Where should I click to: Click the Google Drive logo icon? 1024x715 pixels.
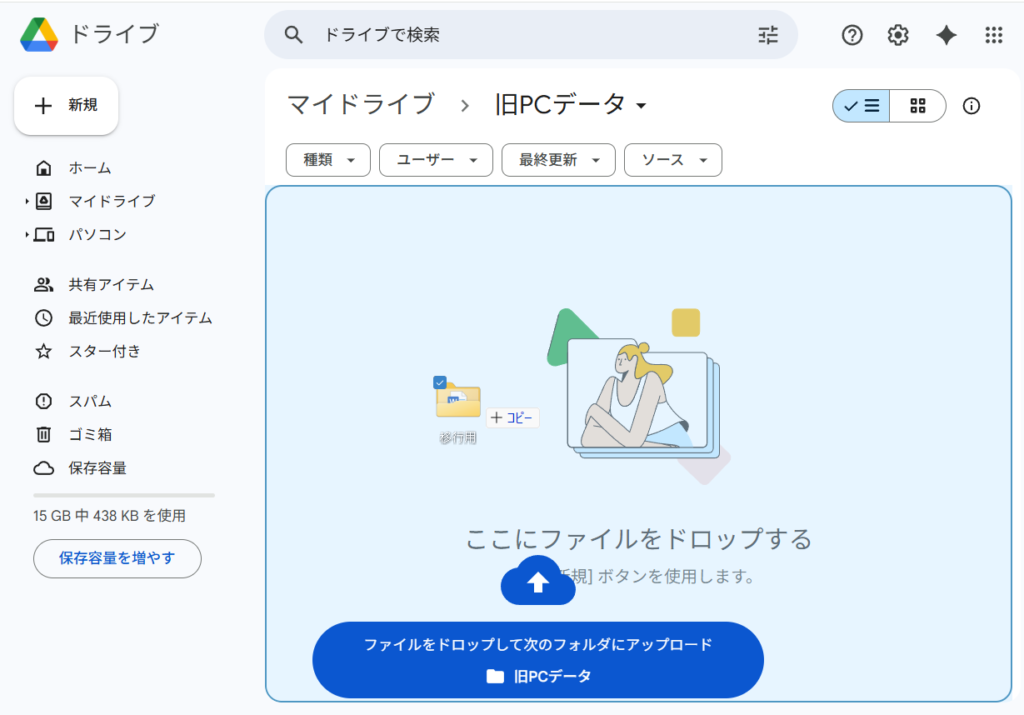38,35
